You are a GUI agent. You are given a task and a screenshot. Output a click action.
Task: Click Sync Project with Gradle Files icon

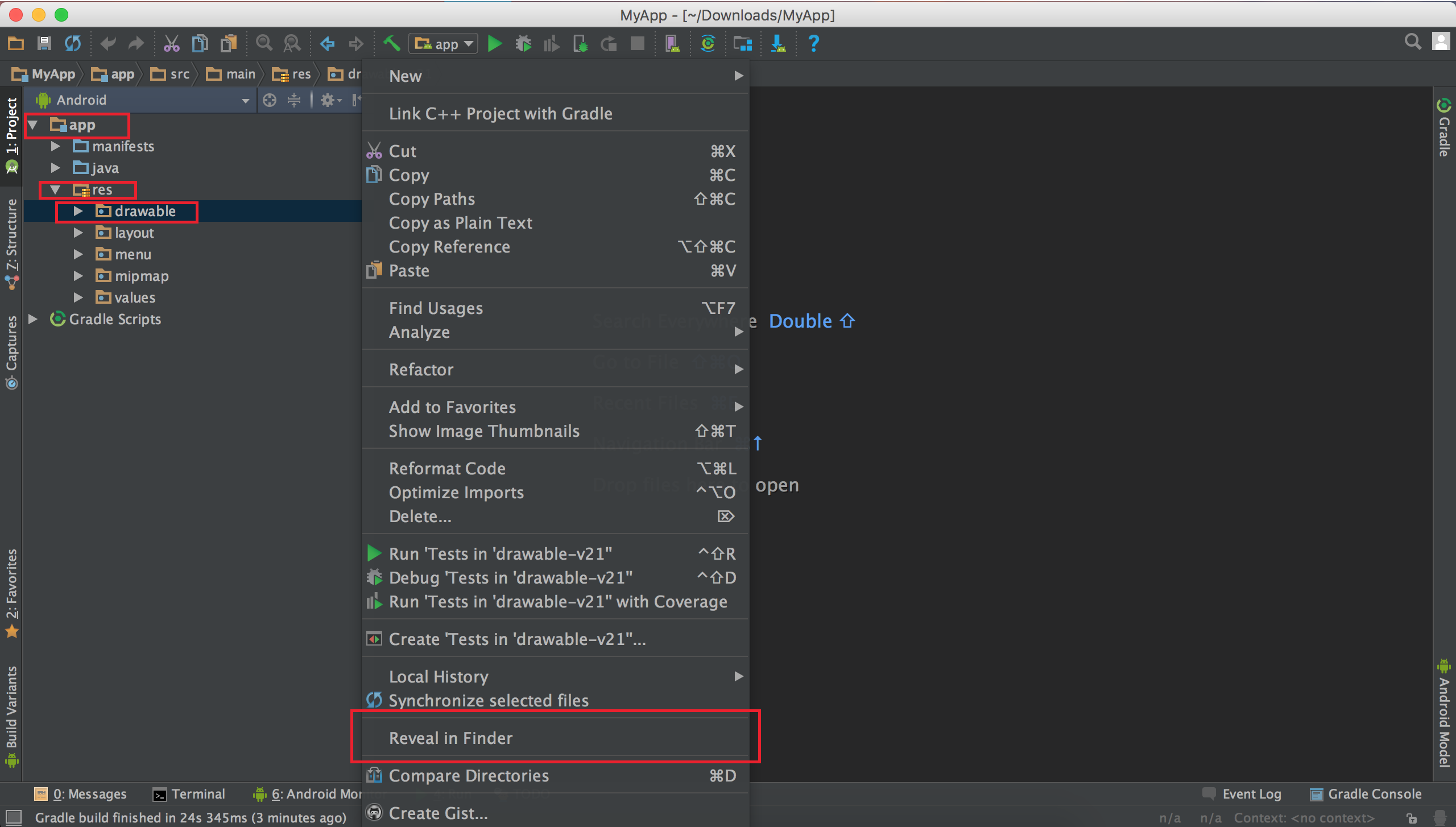(x=708, y=44)
